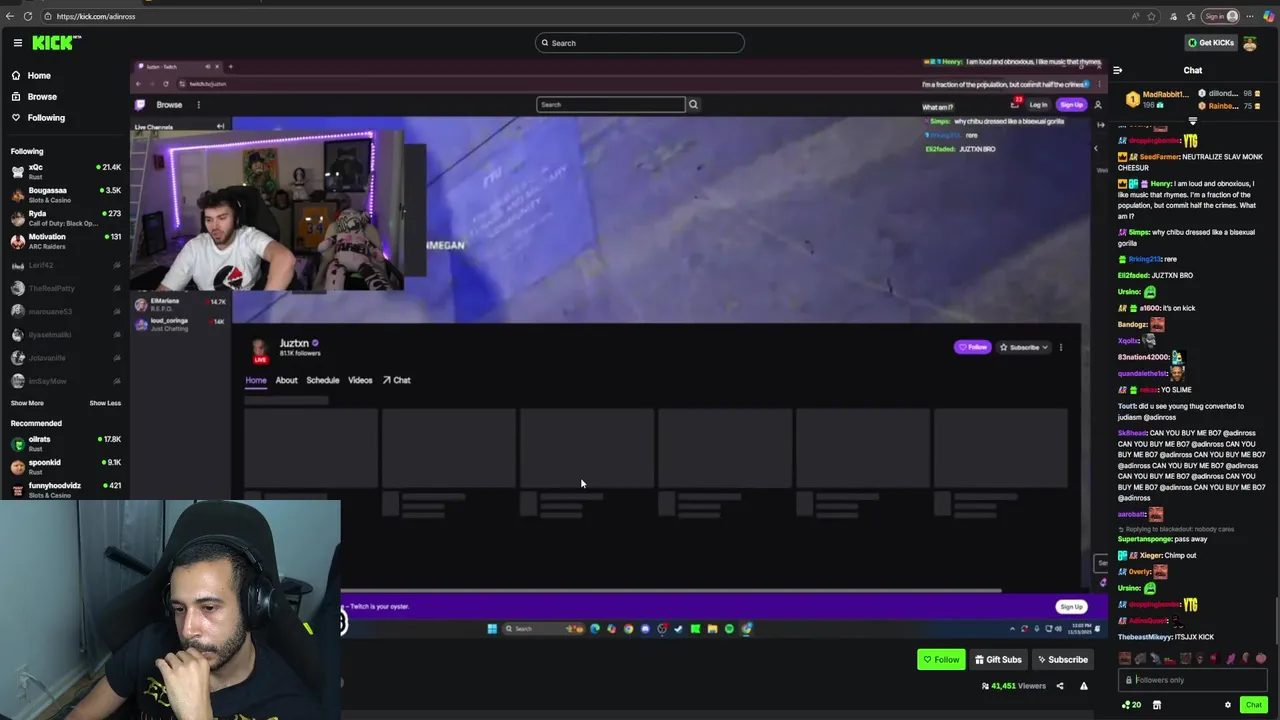Expand following list with Show More

click(27, 403)
